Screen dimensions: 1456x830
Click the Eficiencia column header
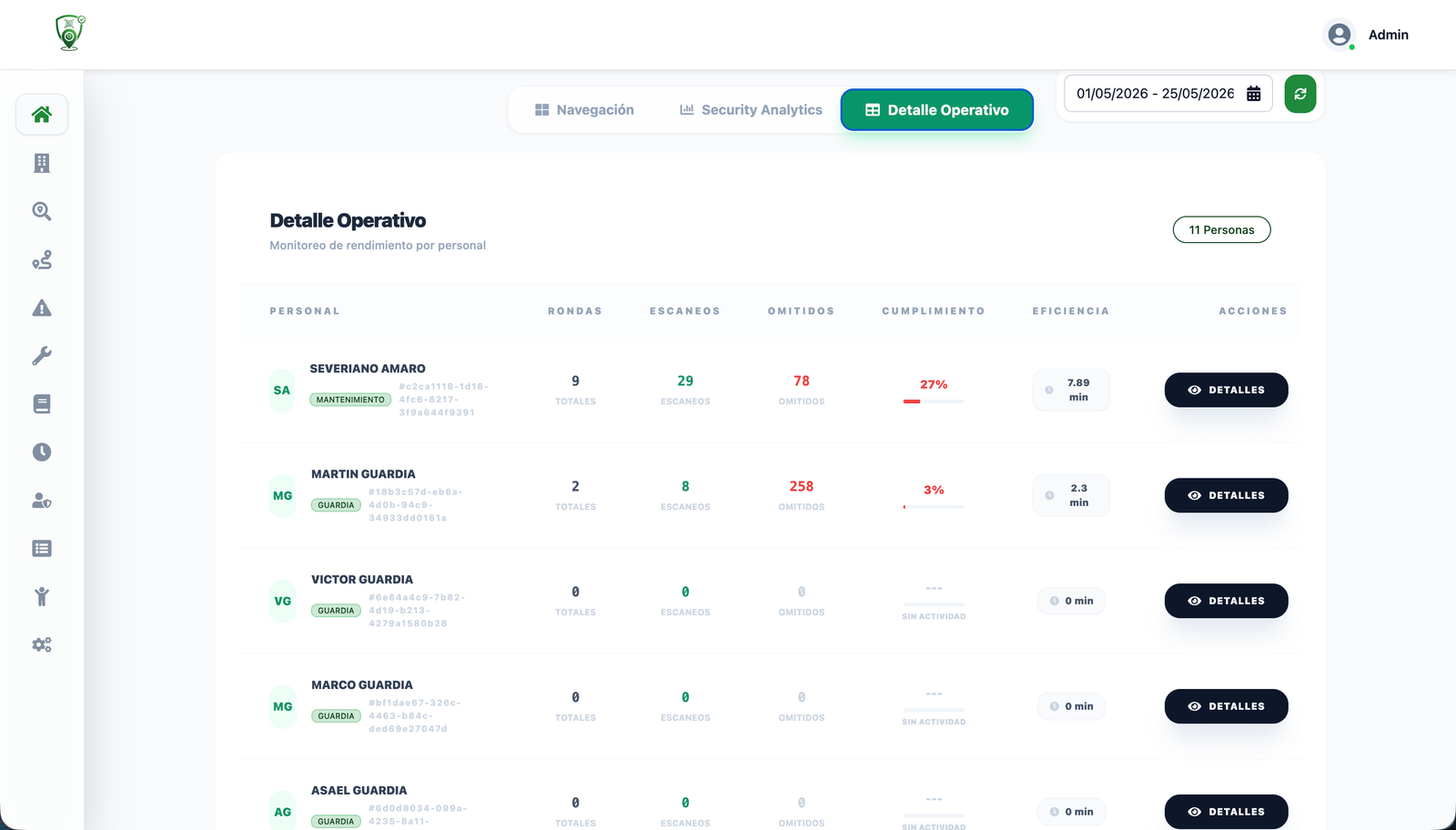(x=1071, y=311)
